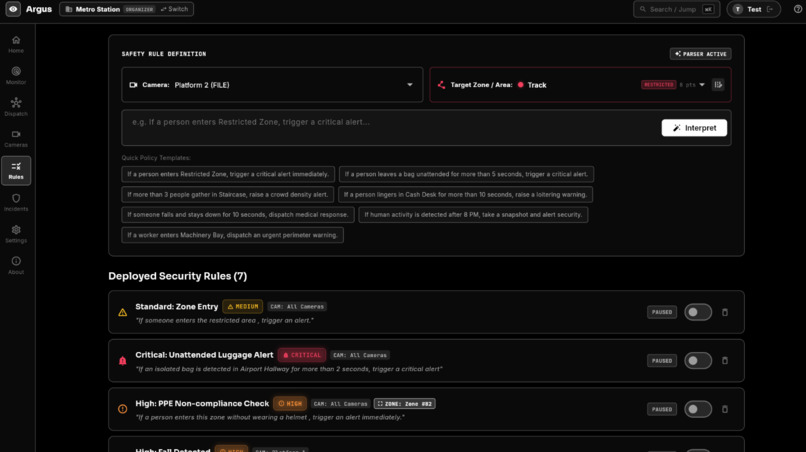Enable the Critical: Unattended Luggage Alert switch

698,360
